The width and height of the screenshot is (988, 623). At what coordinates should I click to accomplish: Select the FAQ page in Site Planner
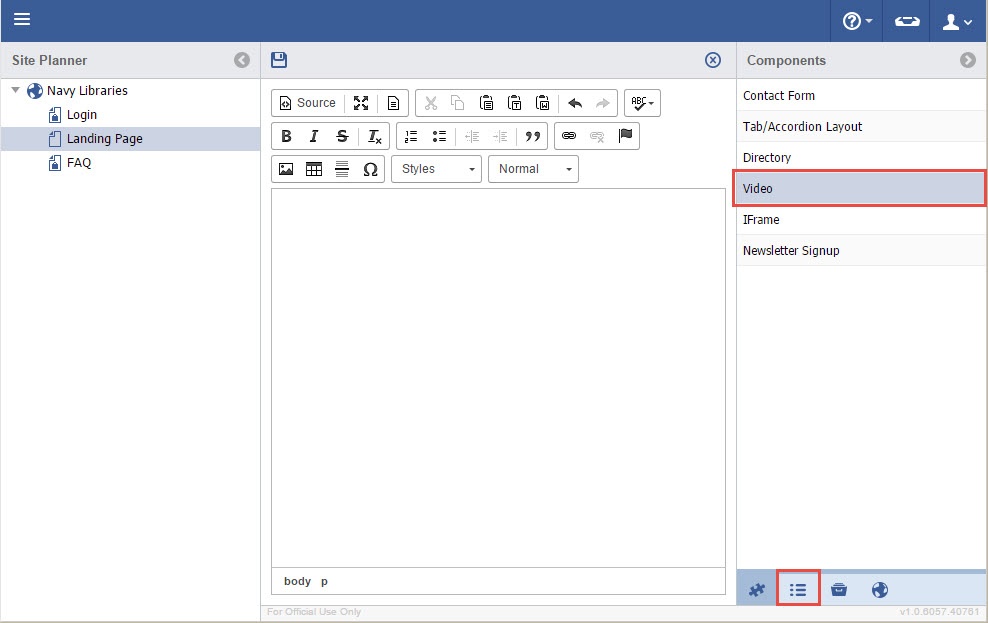79,162
